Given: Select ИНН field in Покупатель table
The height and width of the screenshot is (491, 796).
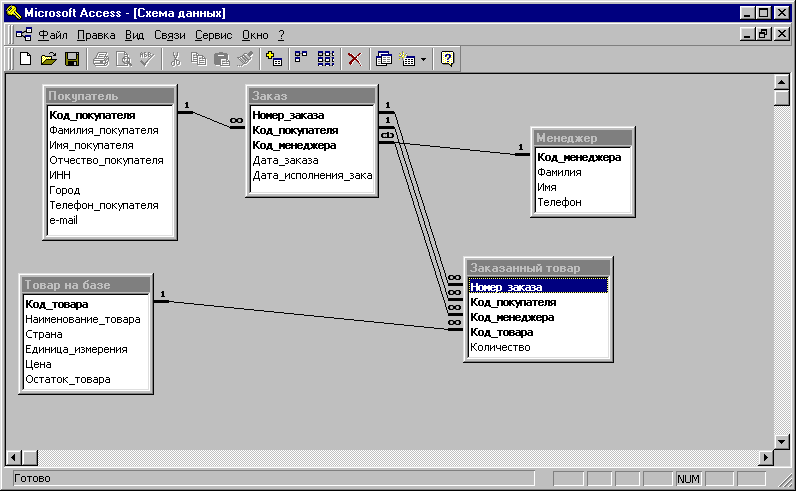Looking at the screenshot, I should [110, 175].
